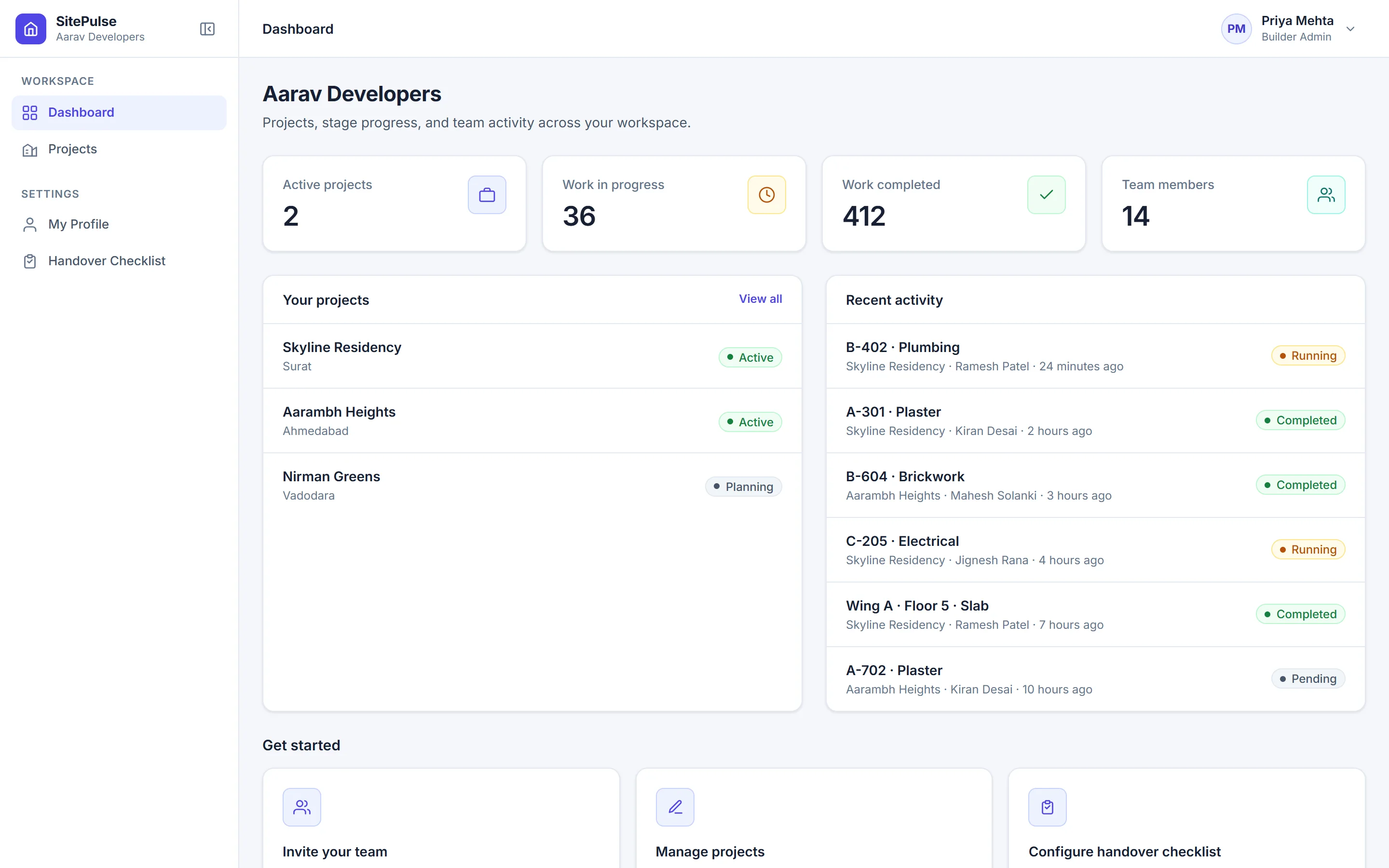The width and height of the screenshot is (1389, 868).
Task: Click the checkmark icon on Work completed card
Action: [x=1047, y=195]
